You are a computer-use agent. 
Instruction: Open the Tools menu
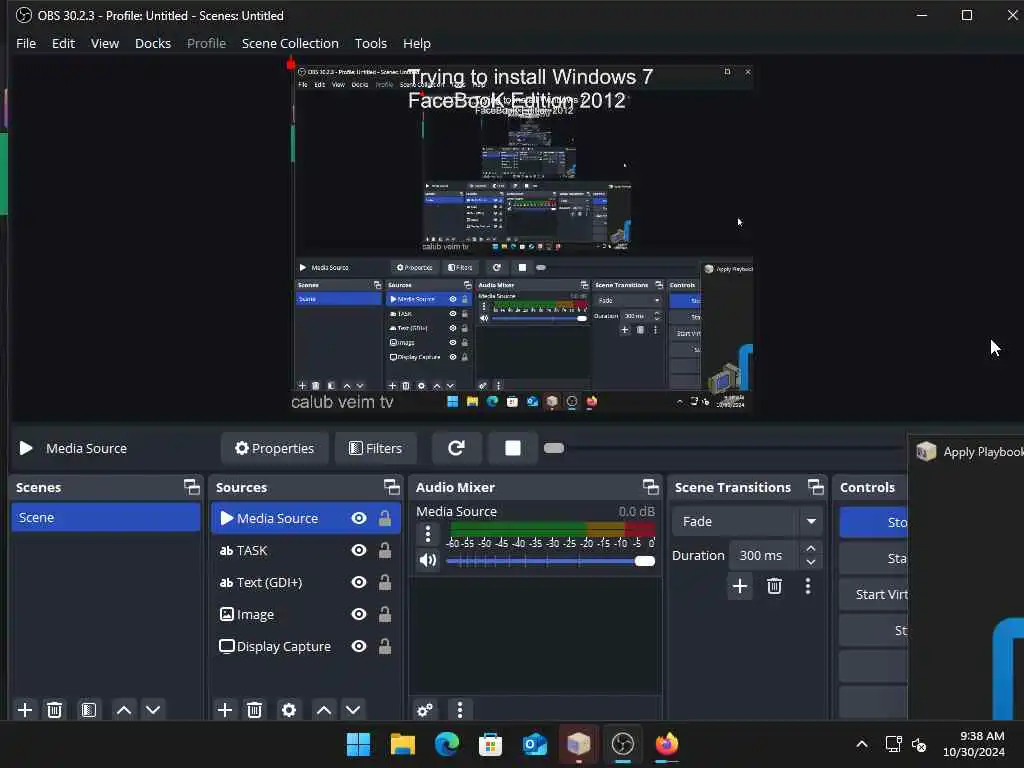[x=371, y=43]
